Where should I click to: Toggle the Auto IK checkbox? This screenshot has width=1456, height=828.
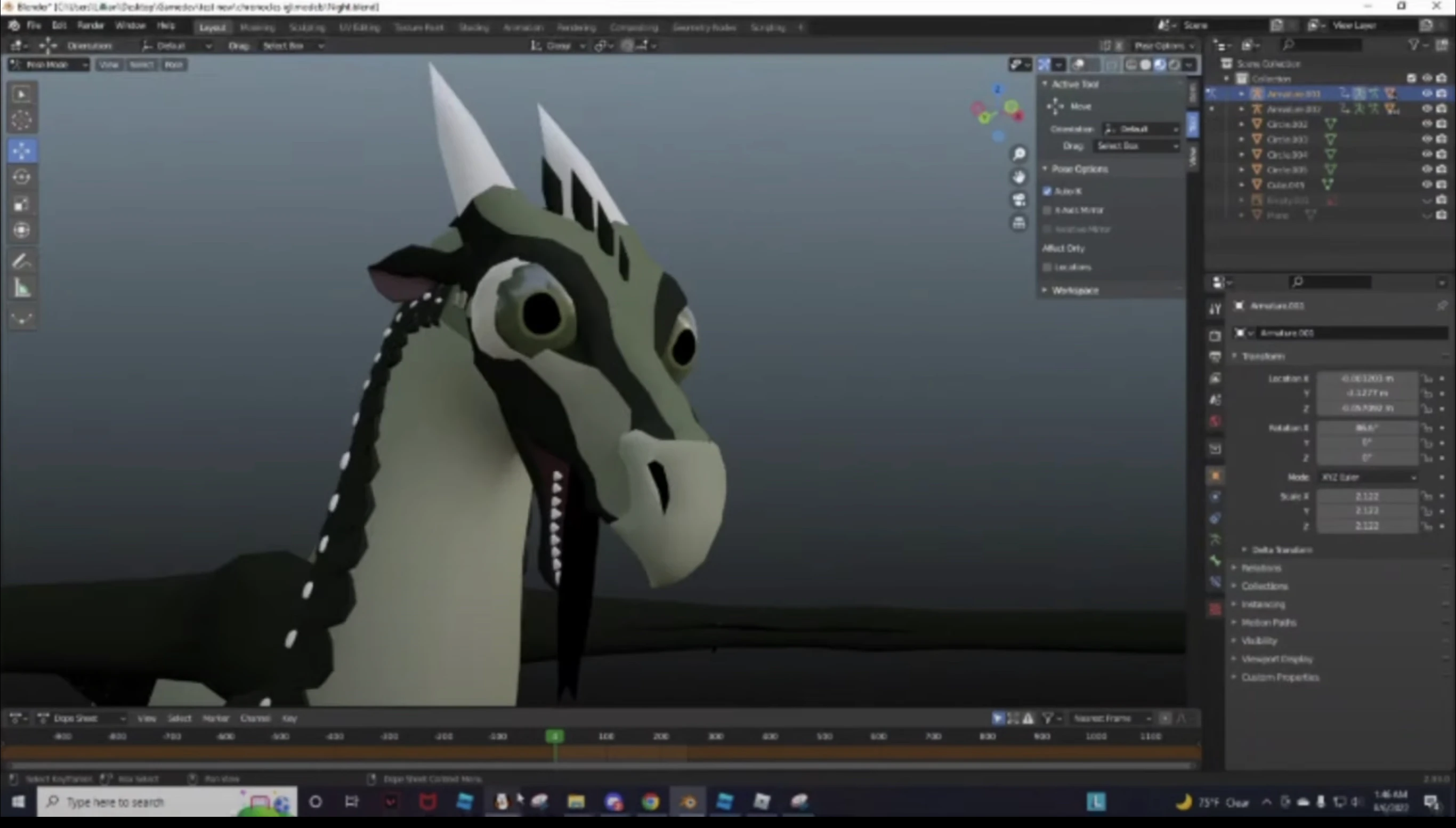tap(1047, 191)
